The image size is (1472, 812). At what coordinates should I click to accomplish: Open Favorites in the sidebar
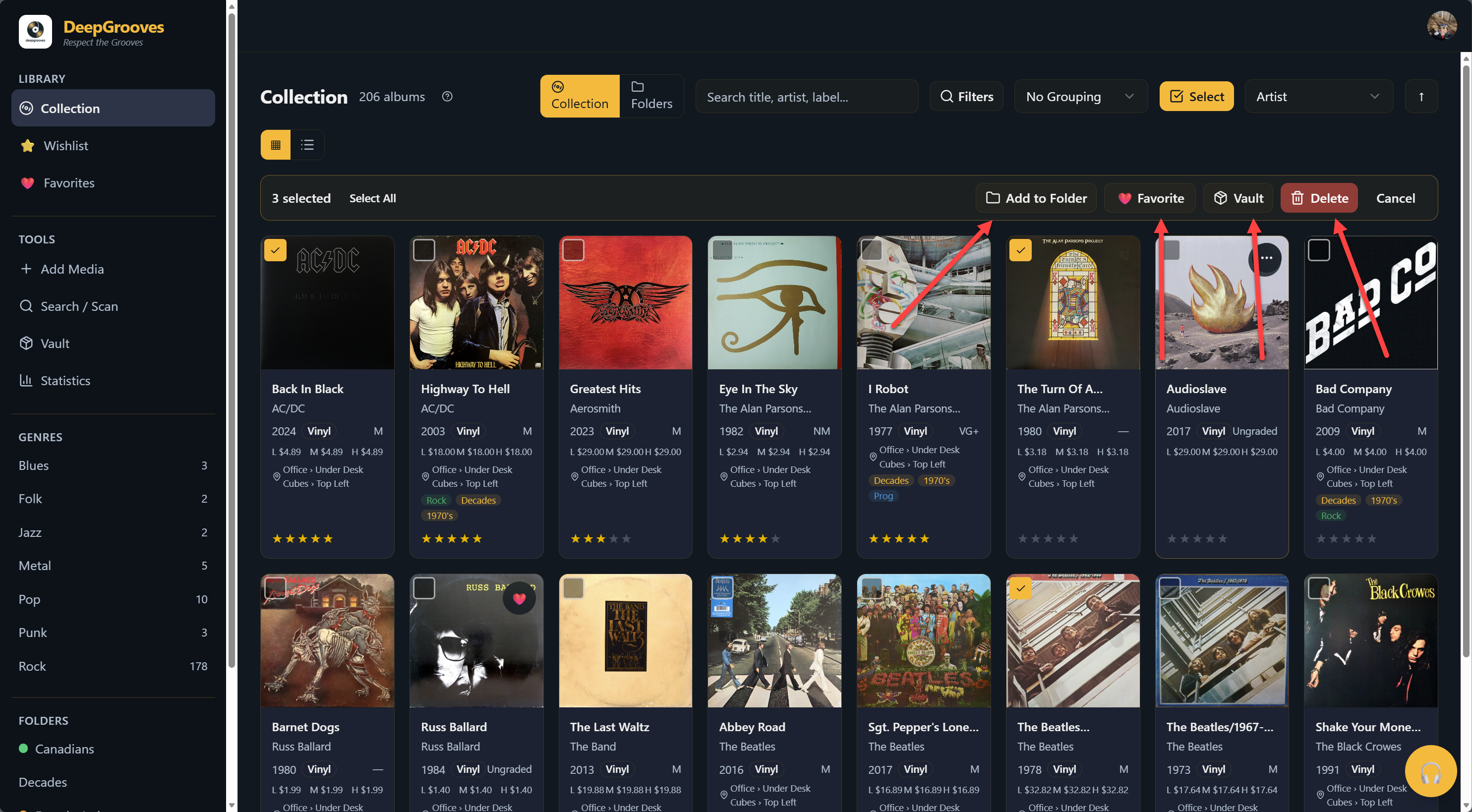(113, 183)
